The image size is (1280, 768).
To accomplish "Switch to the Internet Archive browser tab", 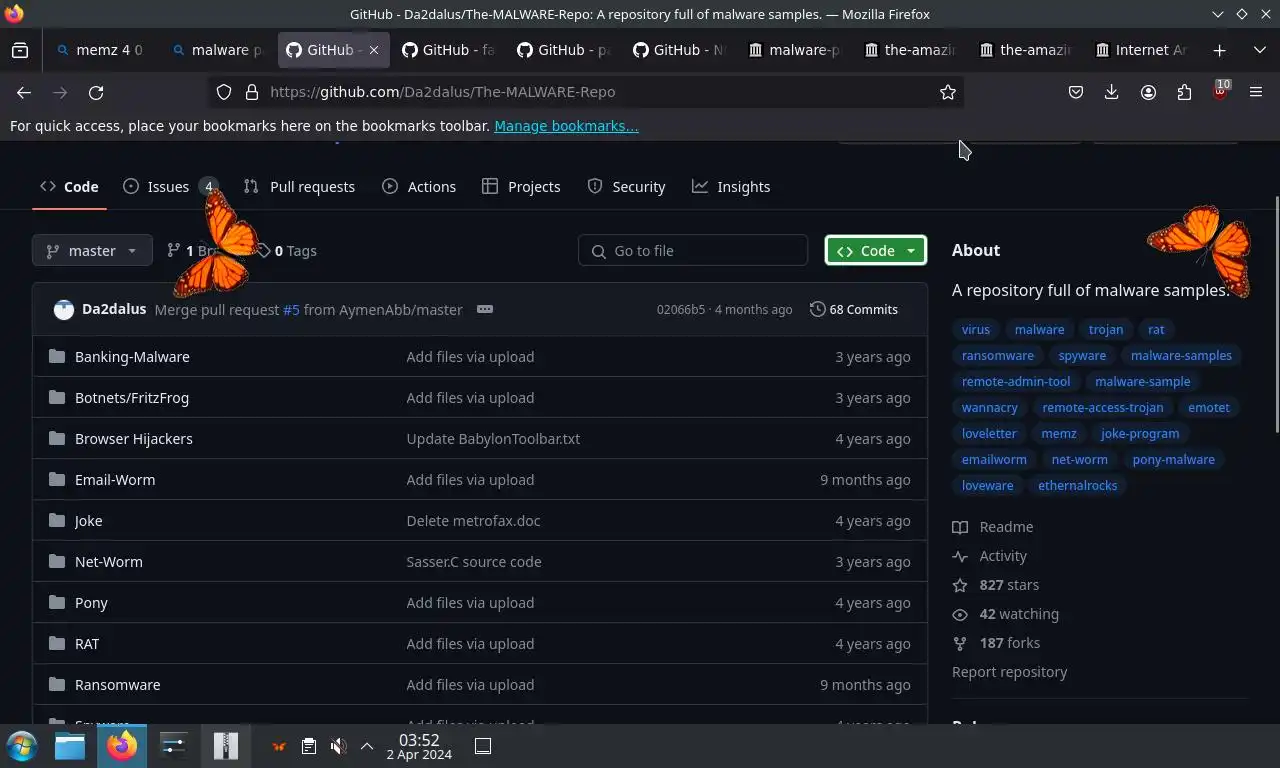I will [1142, 50].
